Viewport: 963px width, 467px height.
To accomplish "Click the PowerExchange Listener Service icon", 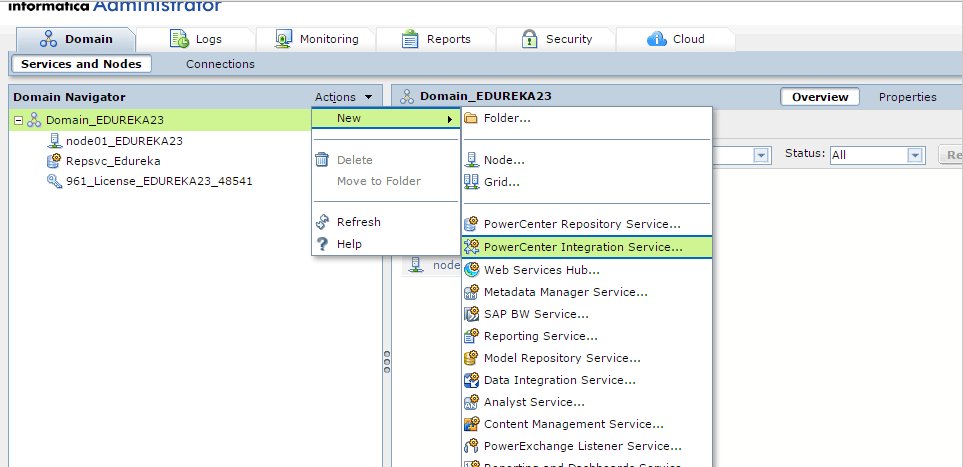I will pos(471,446).
